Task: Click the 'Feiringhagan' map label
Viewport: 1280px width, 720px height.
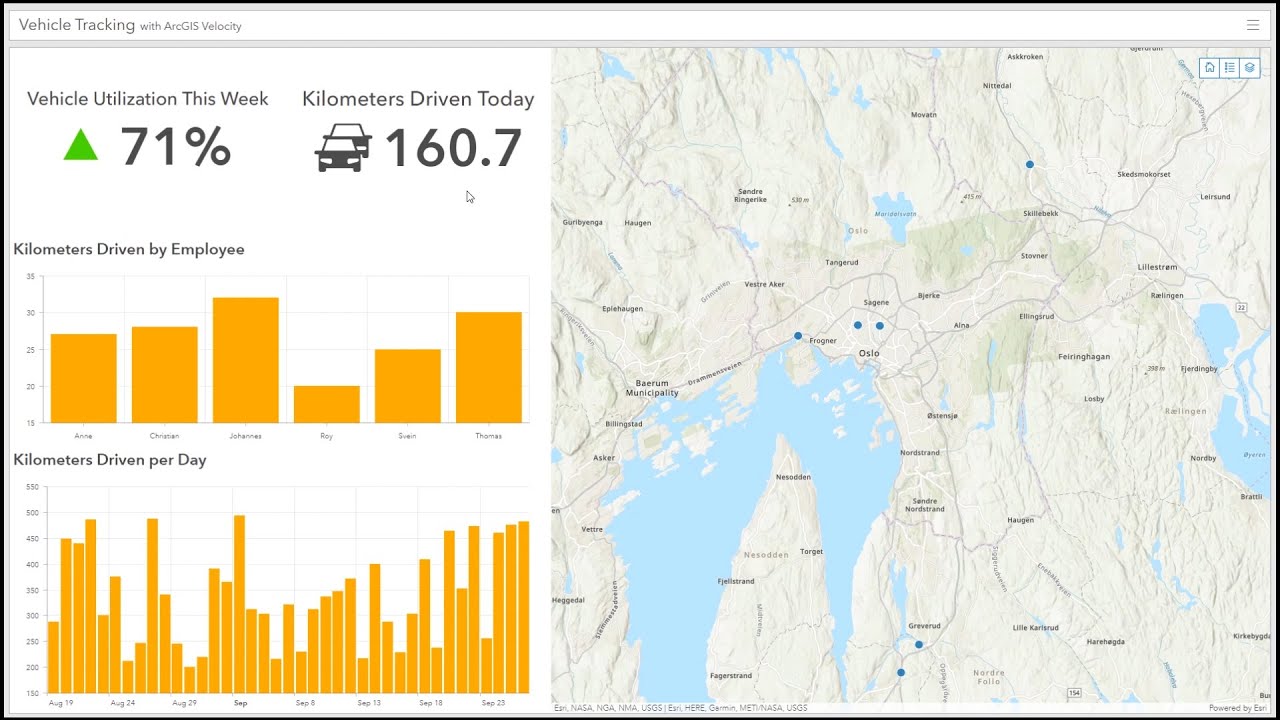Action: point(1084,357)
